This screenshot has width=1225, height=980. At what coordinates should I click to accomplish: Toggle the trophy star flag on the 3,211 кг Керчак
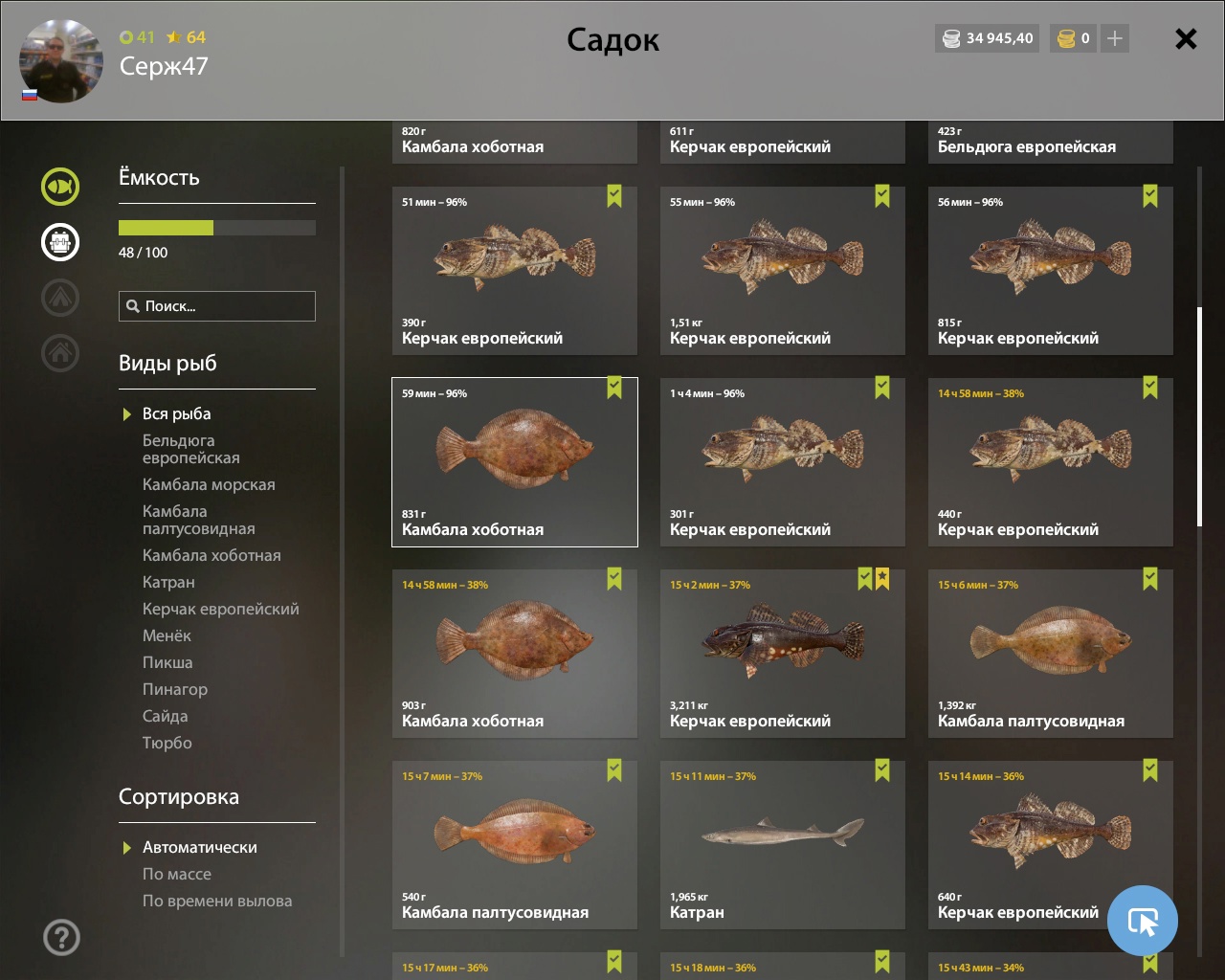[x=882, y=579]
